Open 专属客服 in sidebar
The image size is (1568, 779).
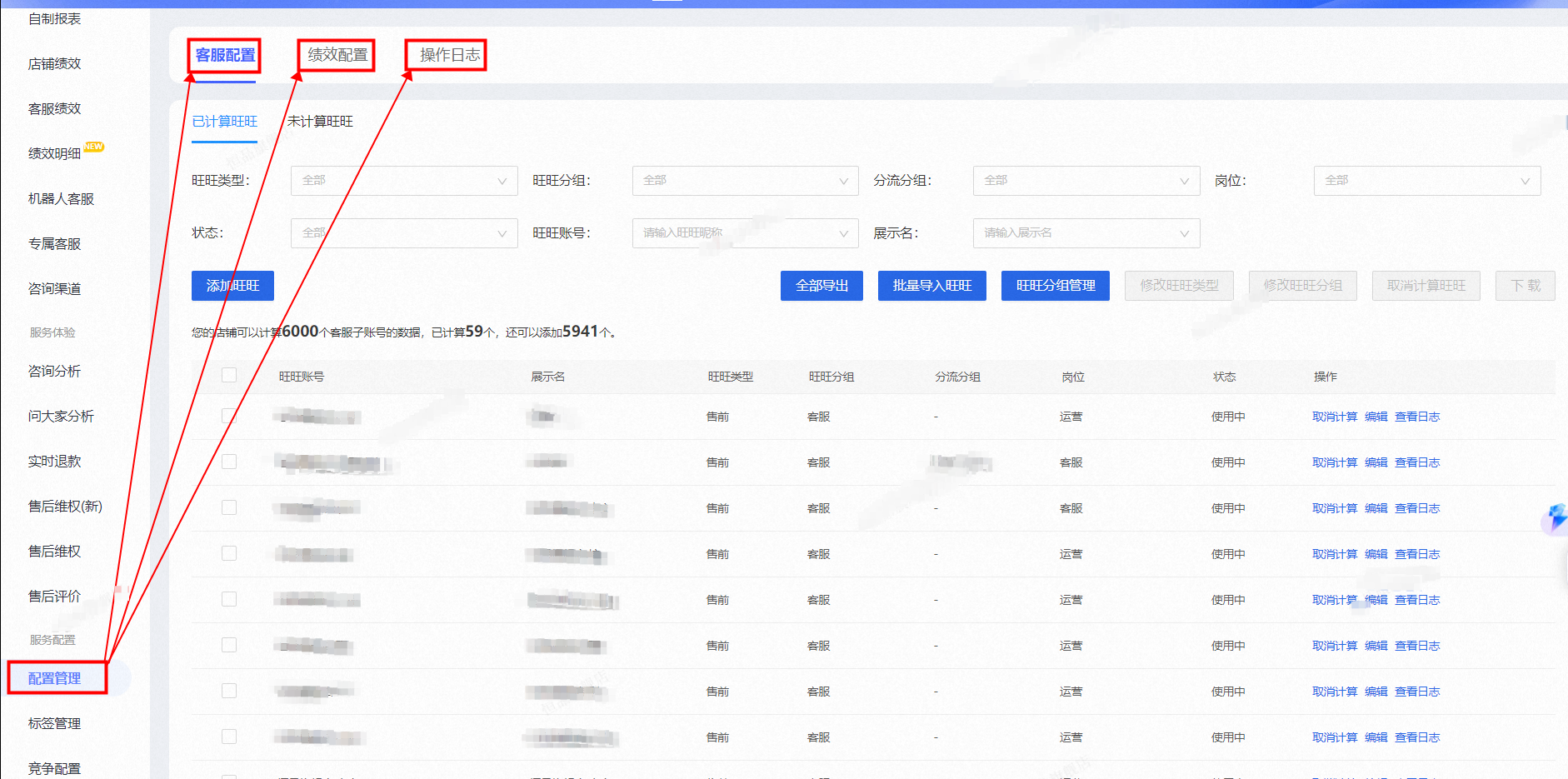click(54, 243)
